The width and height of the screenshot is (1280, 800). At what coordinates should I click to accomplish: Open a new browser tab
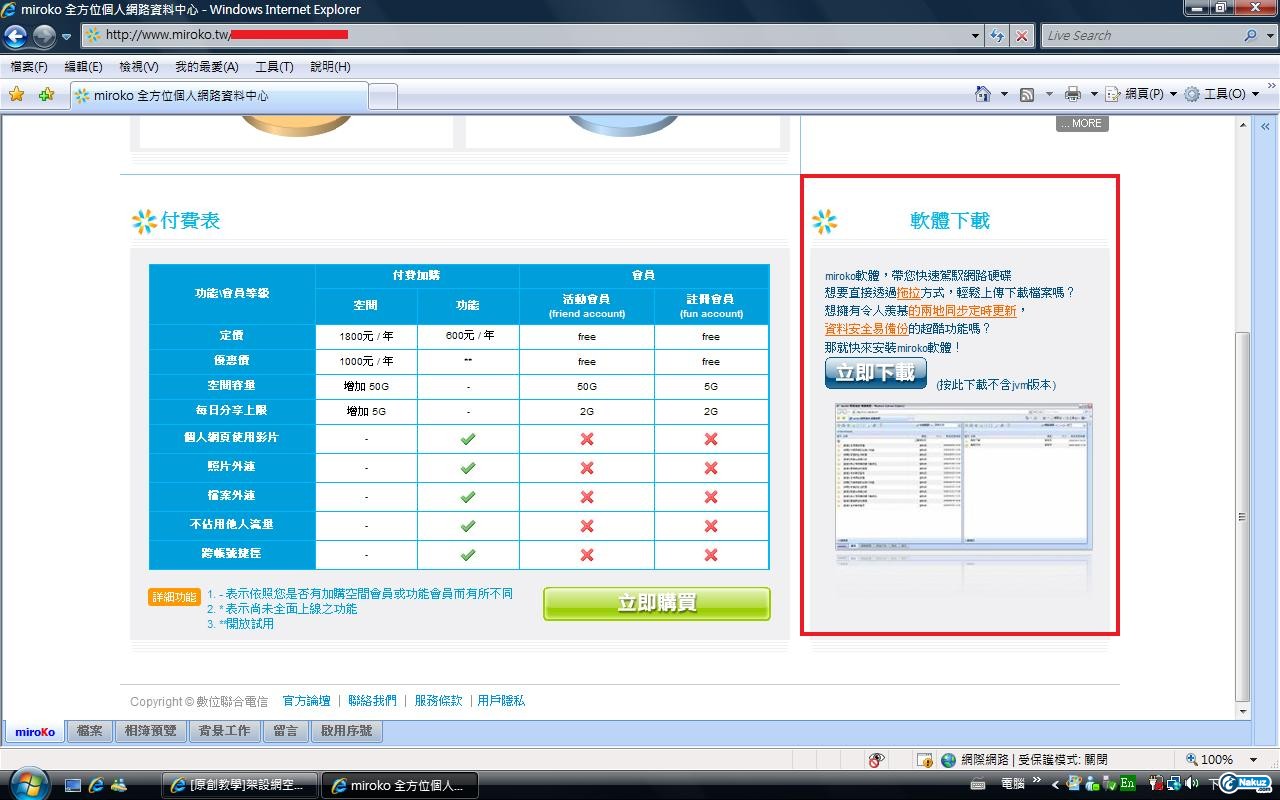point(383,96)
